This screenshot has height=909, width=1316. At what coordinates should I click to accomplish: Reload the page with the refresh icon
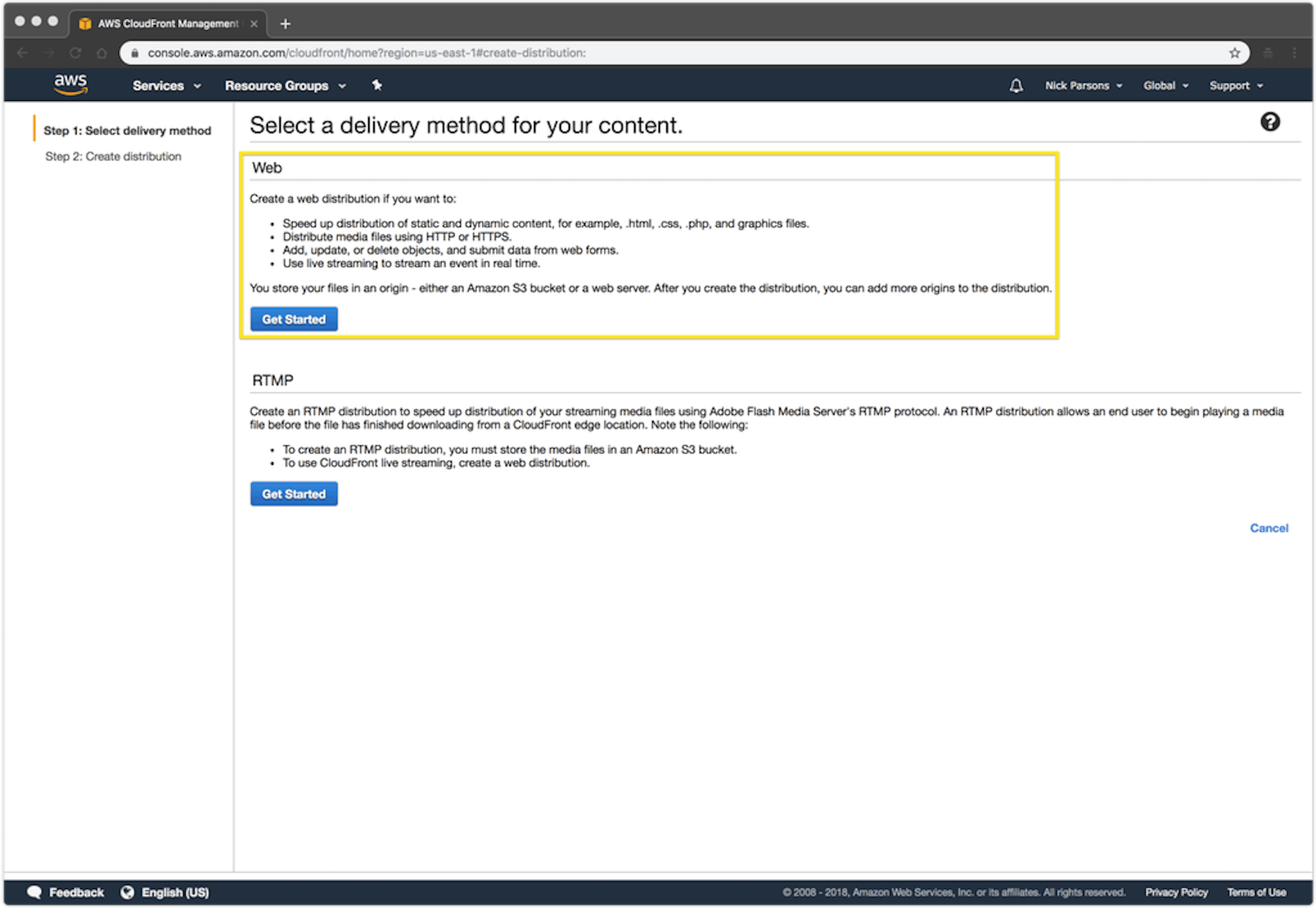pos(76,53)
